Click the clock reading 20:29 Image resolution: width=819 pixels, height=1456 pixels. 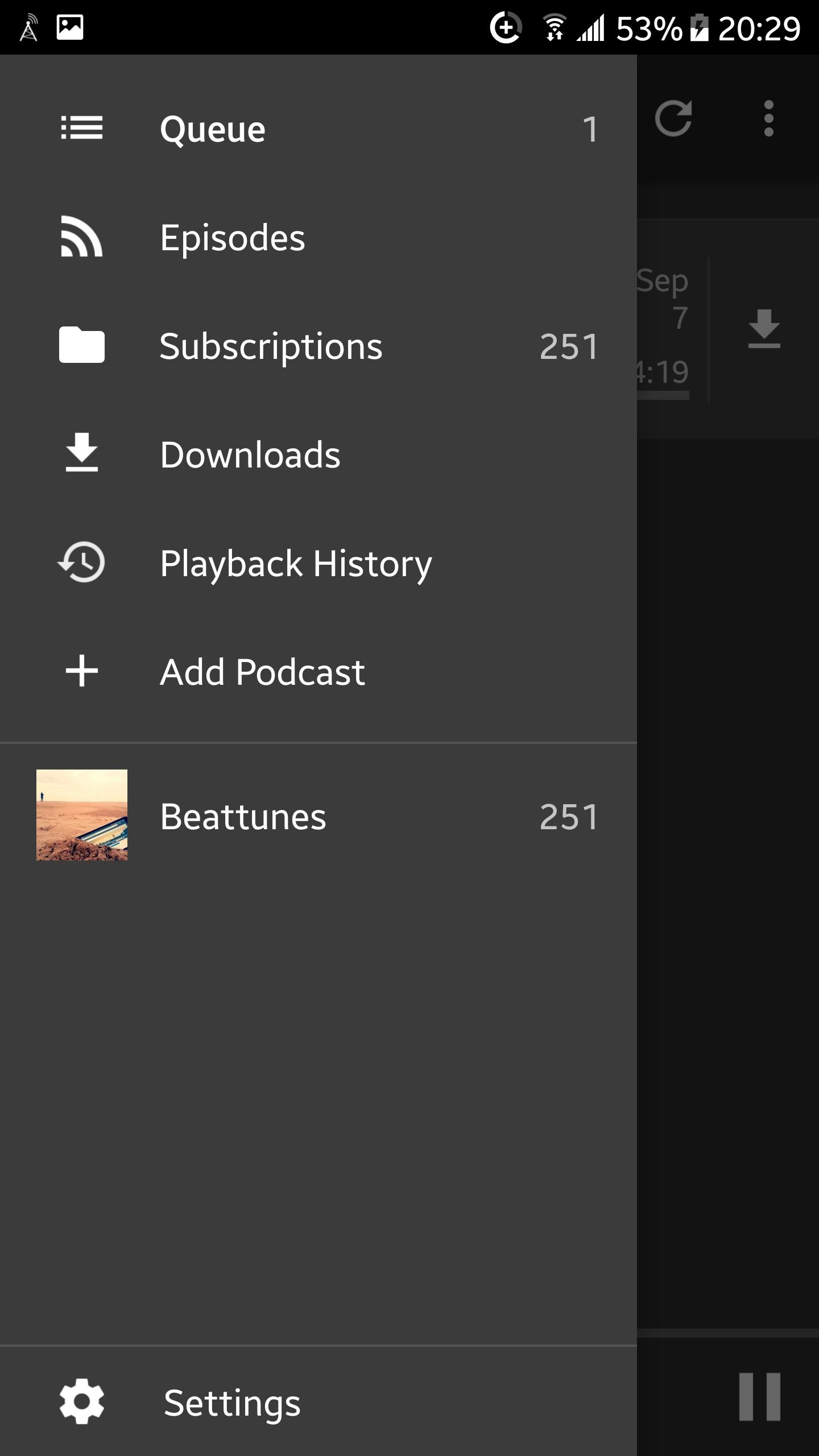tap(759, 28)
